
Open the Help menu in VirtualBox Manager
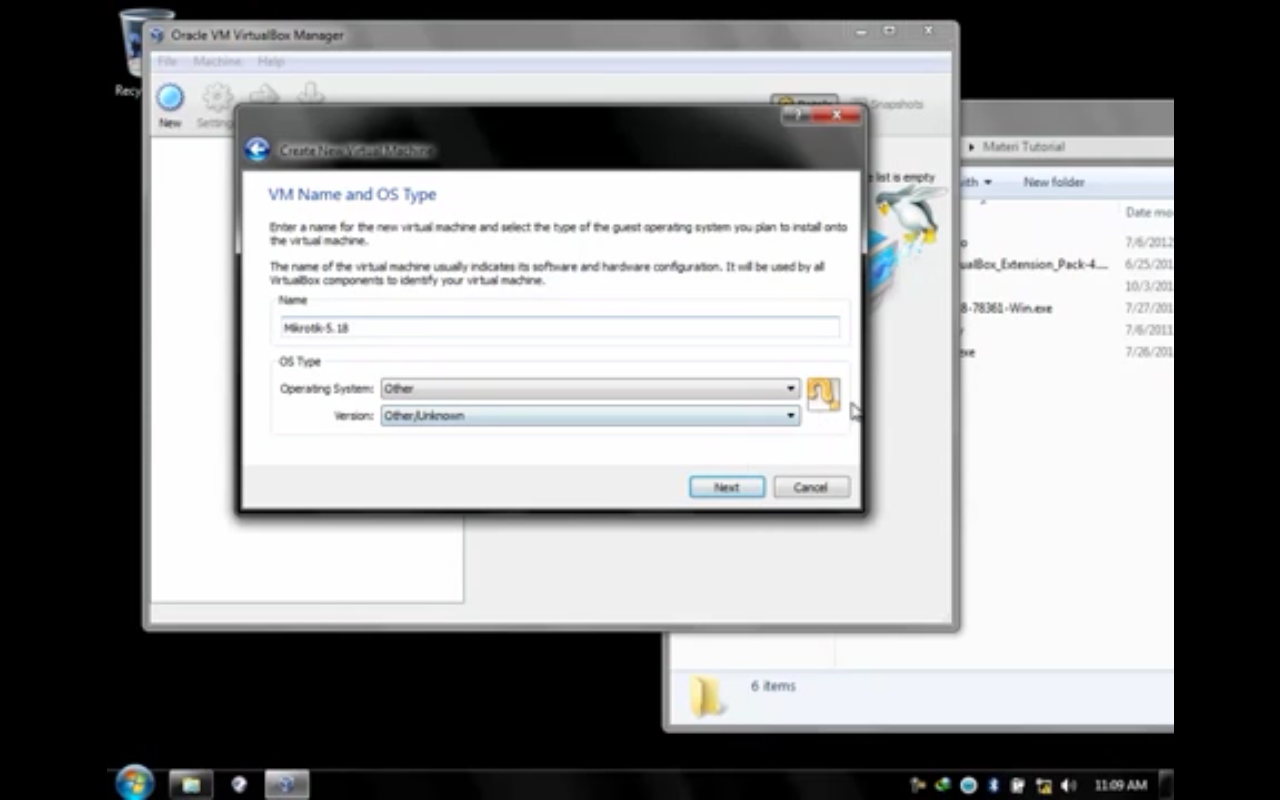pos(271,61)
